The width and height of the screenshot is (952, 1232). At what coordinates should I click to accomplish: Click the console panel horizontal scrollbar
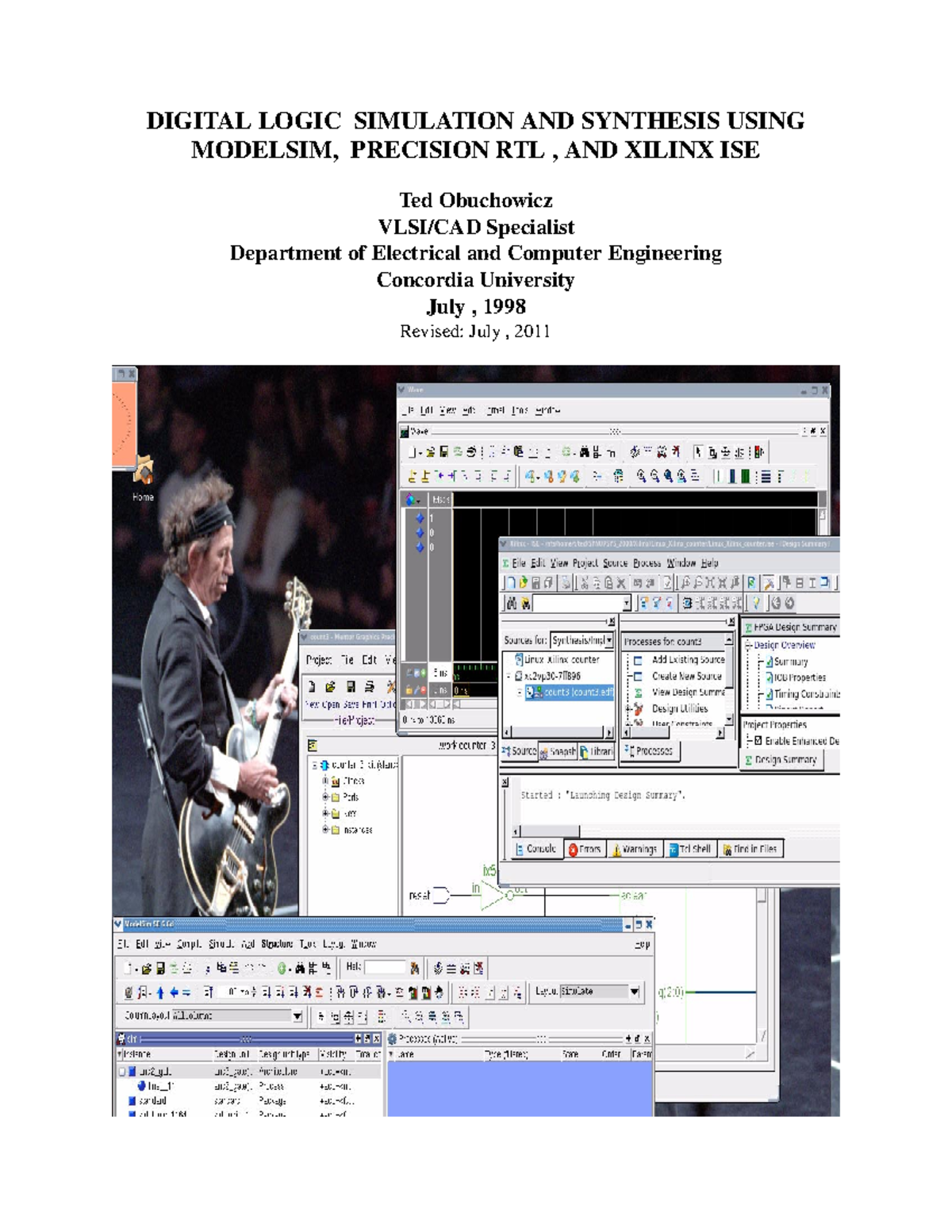click(x=674, y=831)
